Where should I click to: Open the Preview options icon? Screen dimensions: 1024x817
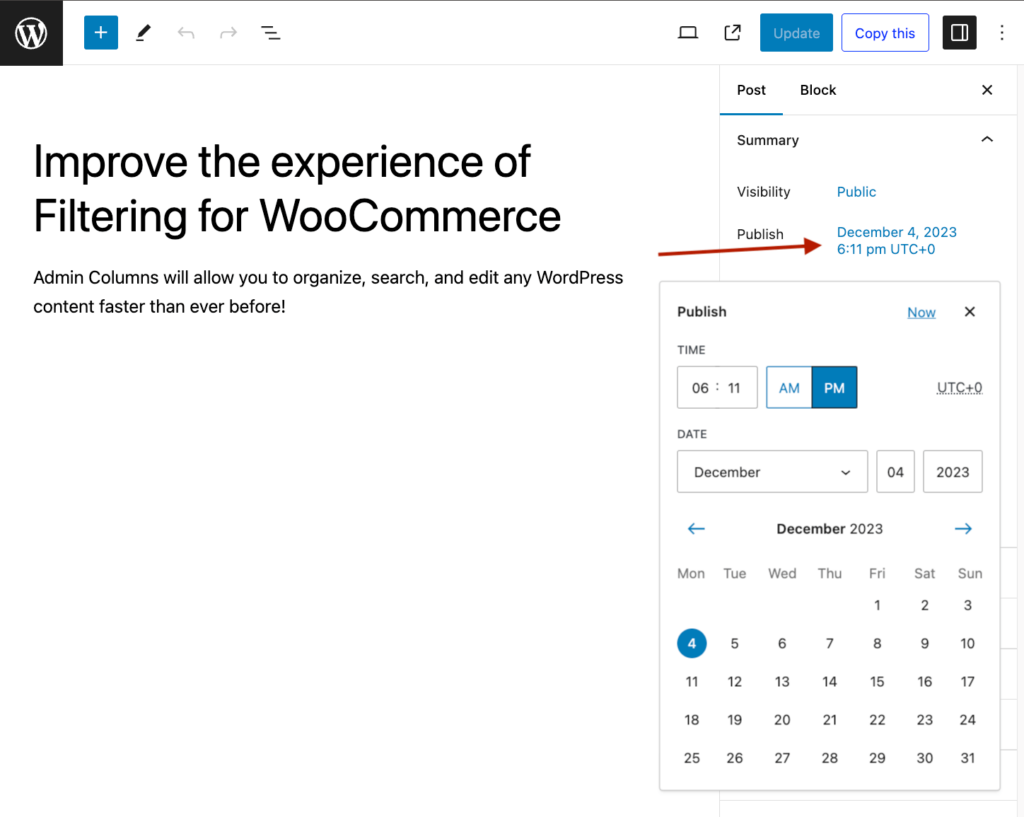(687, 32)
